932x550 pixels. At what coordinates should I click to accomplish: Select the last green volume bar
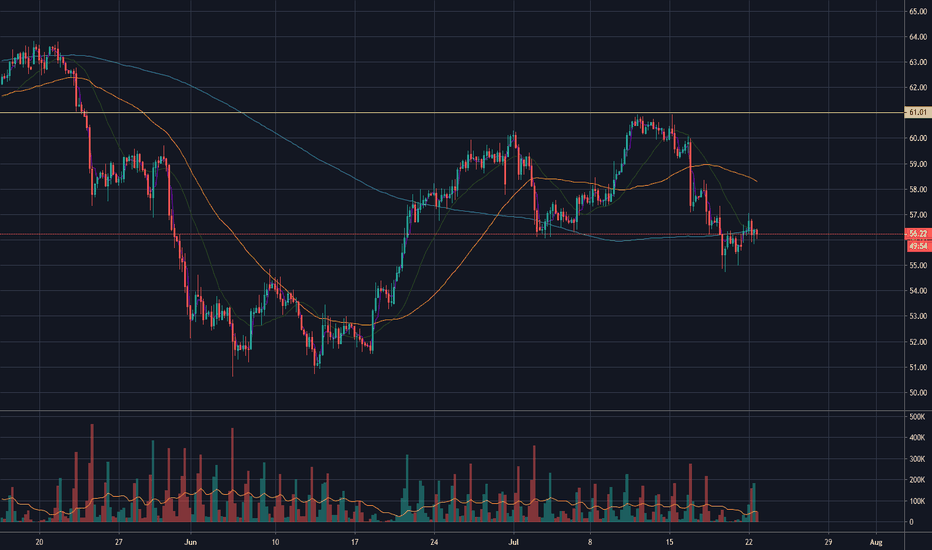point(754,502)
